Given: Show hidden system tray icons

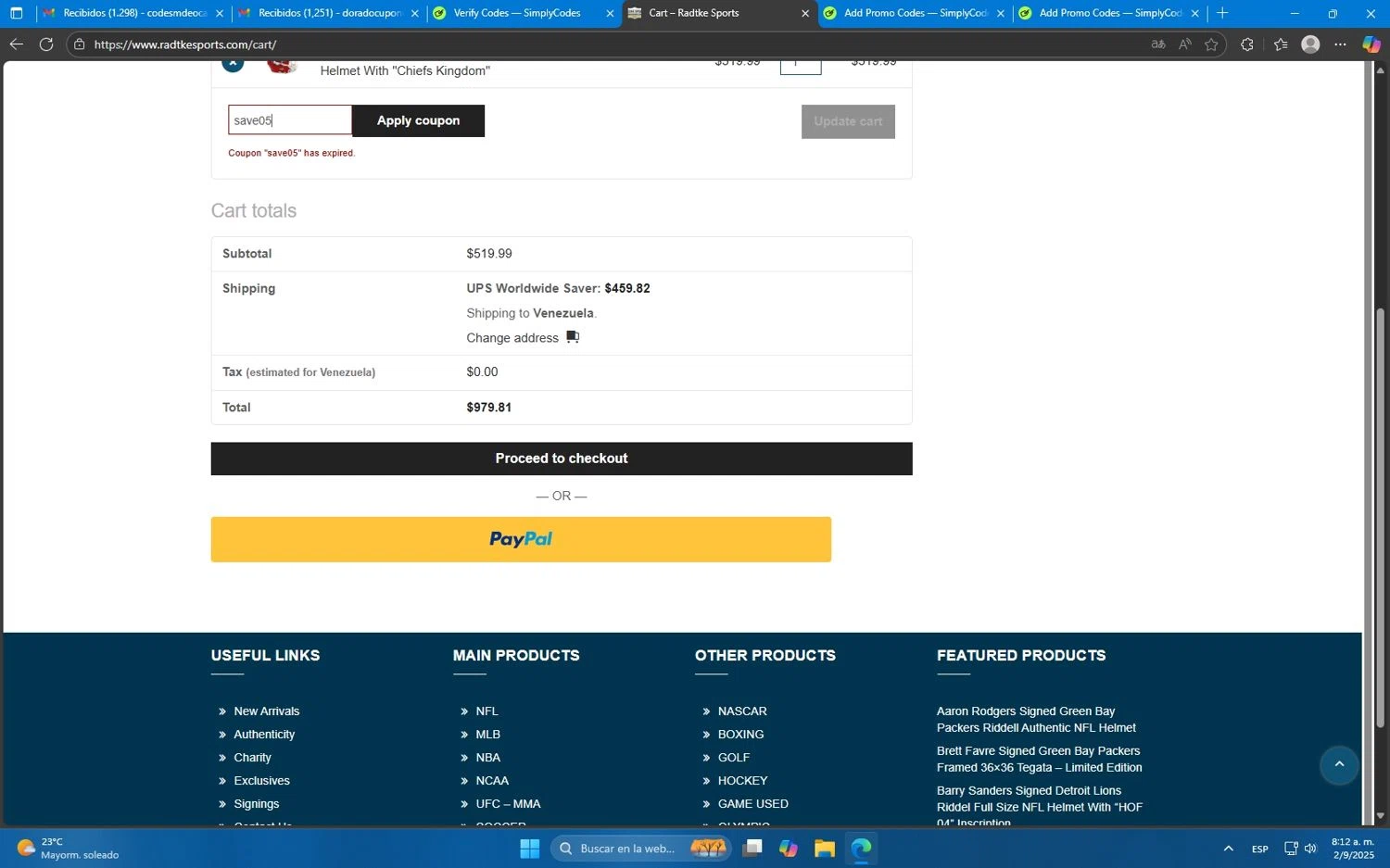Looking at the screenshot, I should click(1228, 849).
